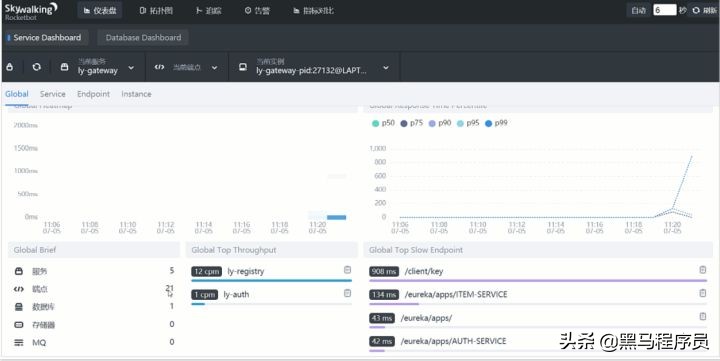The height and width of the screenshot is (361, 720).
Task: Click the 43 ms badge
Action: (382, 318)
